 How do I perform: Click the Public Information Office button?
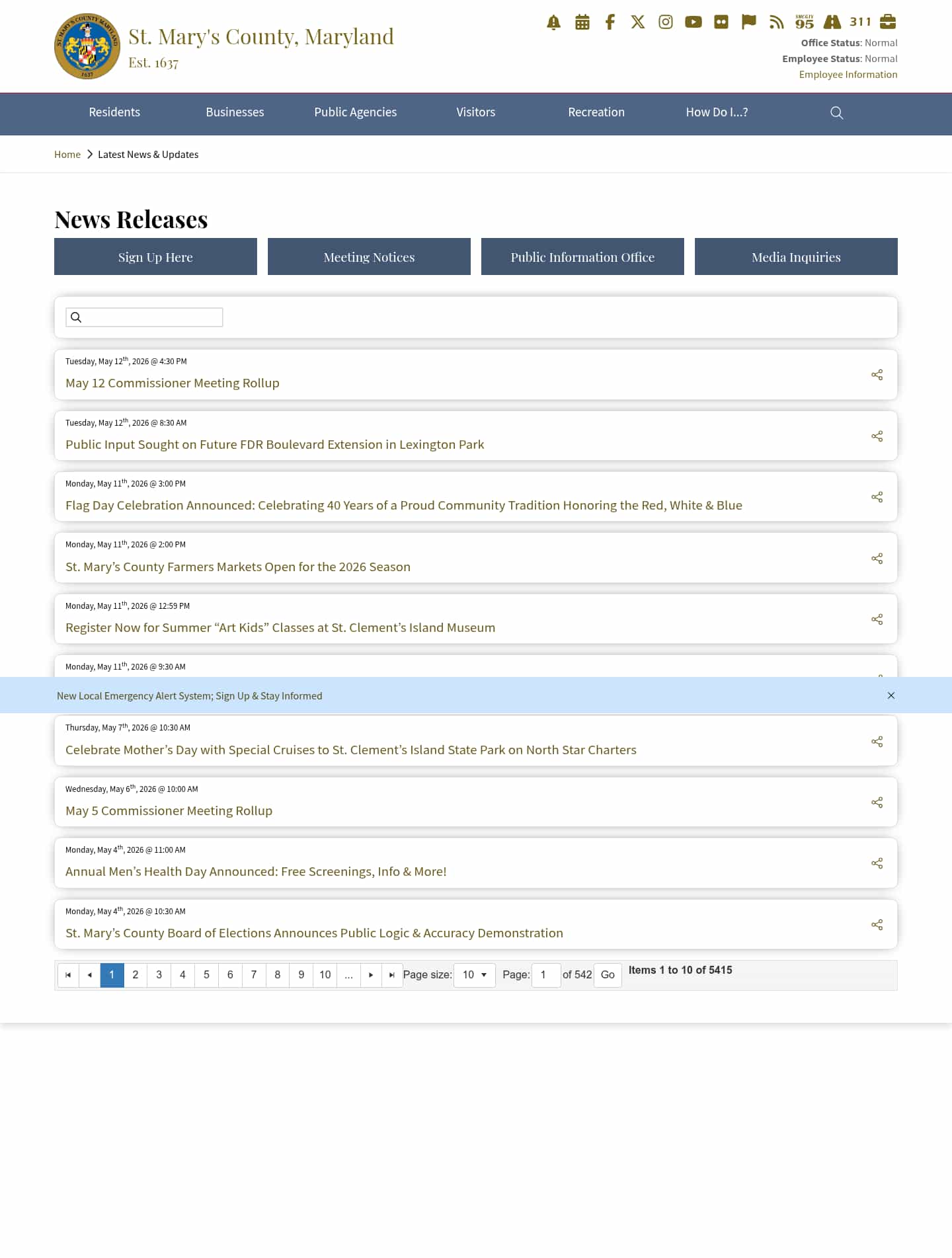coord(582,256)
